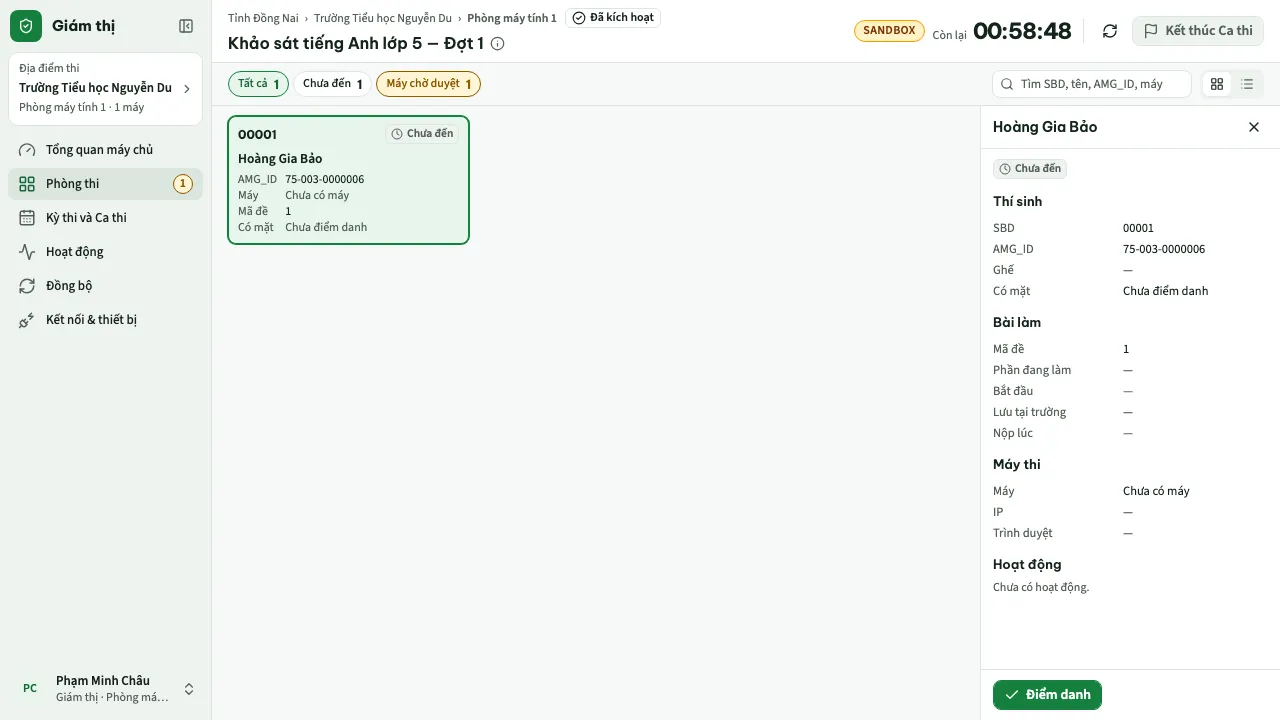
Task: Click the SANDBOX badge
Action: tap(889, 31)
